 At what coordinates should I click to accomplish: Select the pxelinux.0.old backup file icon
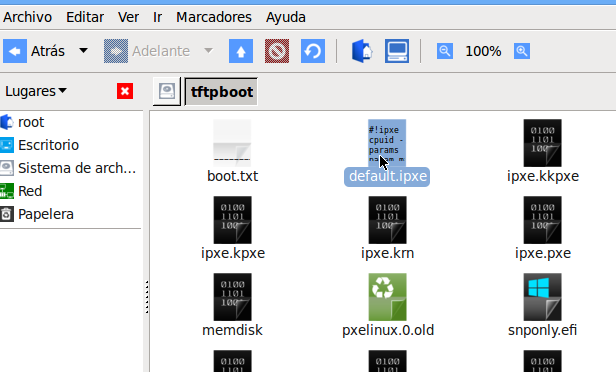coord(387,297)
